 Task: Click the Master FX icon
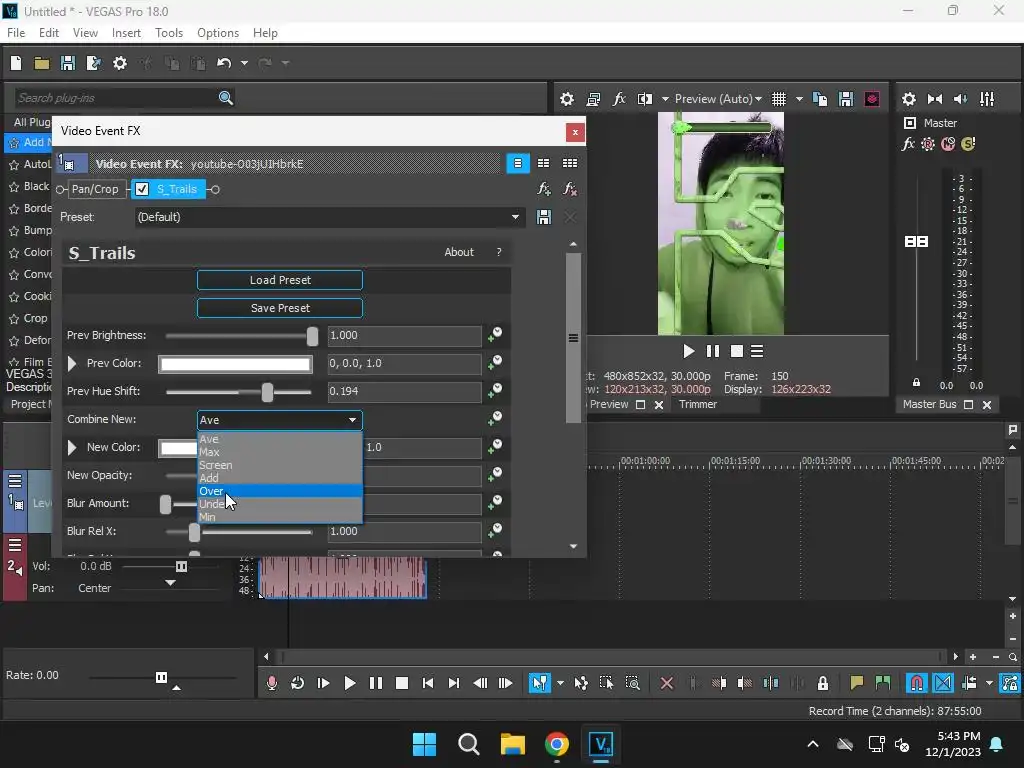pos(908,144)
